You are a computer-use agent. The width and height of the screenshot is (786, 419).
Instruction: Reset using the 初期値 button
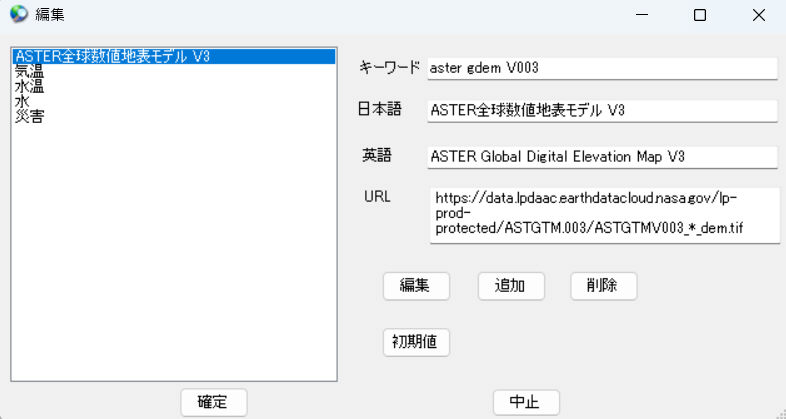coord(416,342)
